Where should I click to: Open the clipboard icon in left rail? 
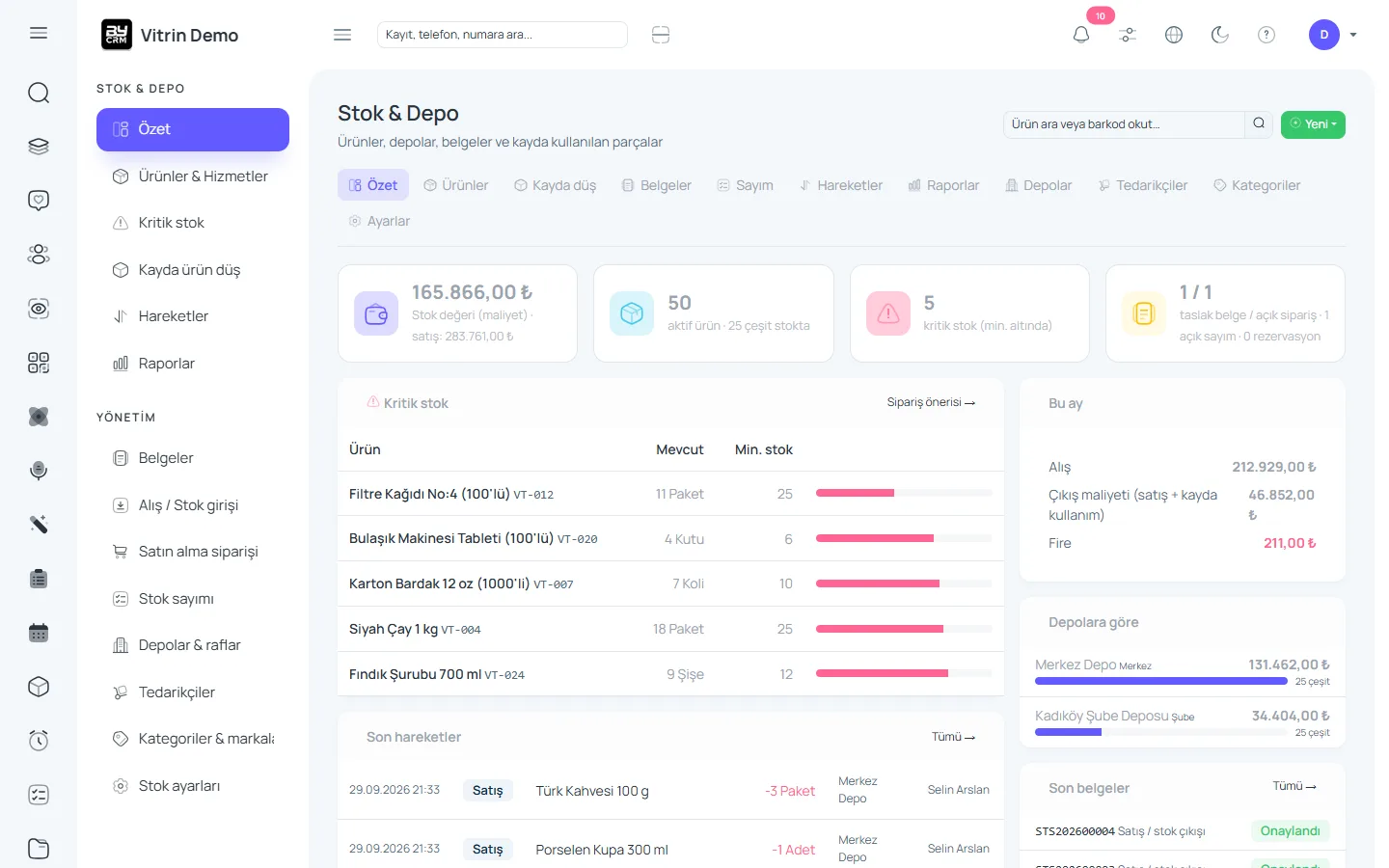[x=39, y=579]
